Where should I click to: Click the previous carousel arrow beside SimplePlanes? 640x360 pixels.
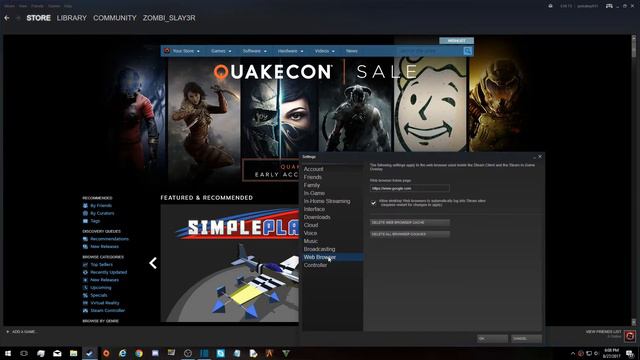pyautogui.click(x=153, y=263)
